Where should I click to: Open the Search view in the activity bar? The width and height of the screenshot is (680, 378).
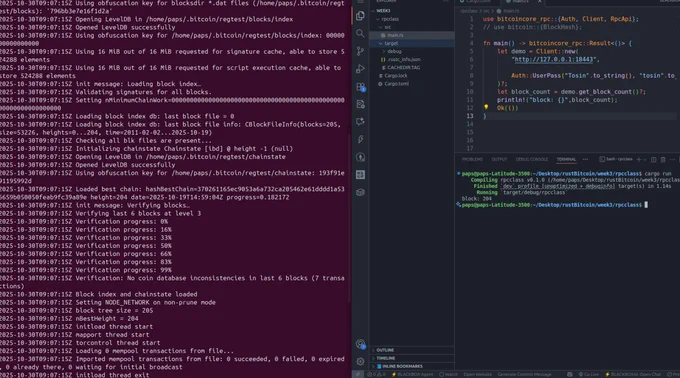coord(360,33)
